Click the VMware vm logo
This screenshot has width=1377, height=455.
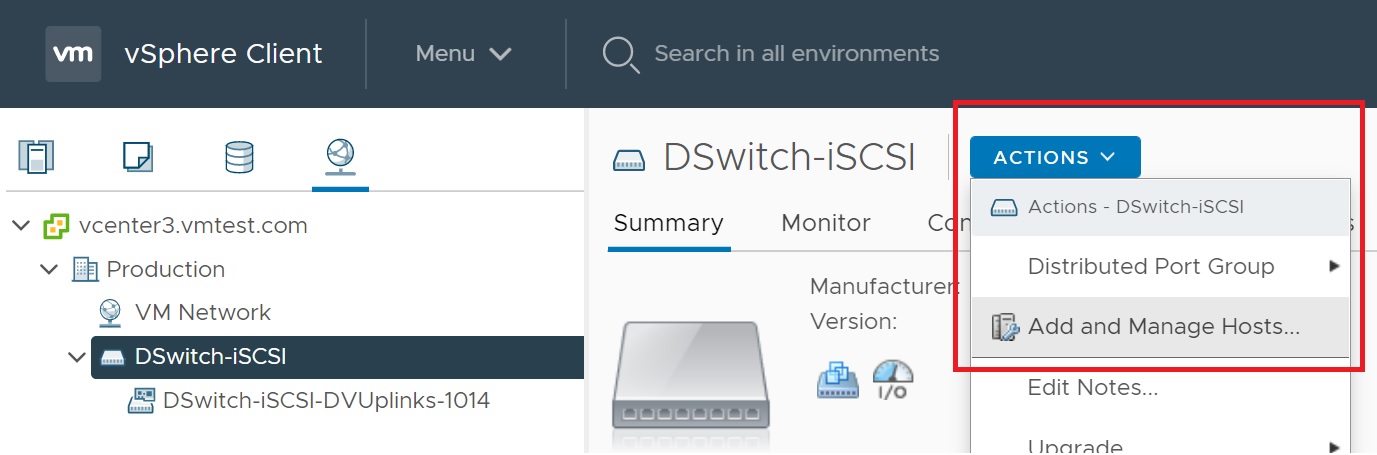point(73,54)
